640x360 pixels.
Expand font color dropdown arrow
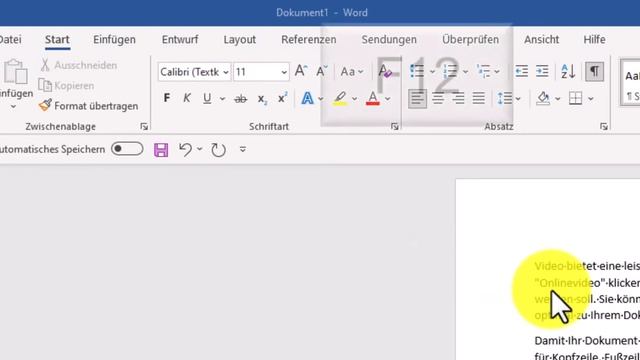pos(387,99)
